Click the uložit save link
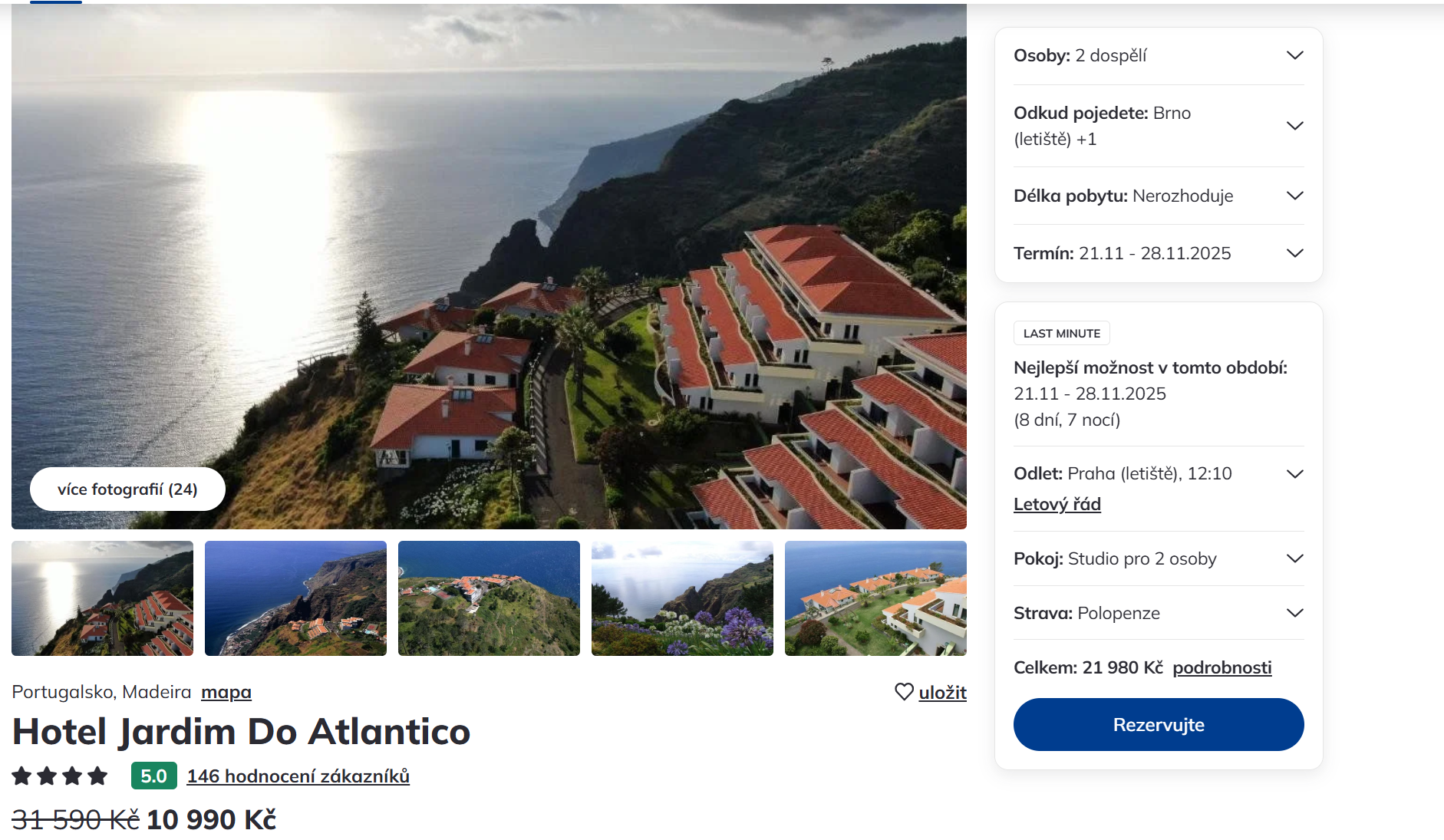1444x840 pixels. pyautogui.click(x=942, y=693)
